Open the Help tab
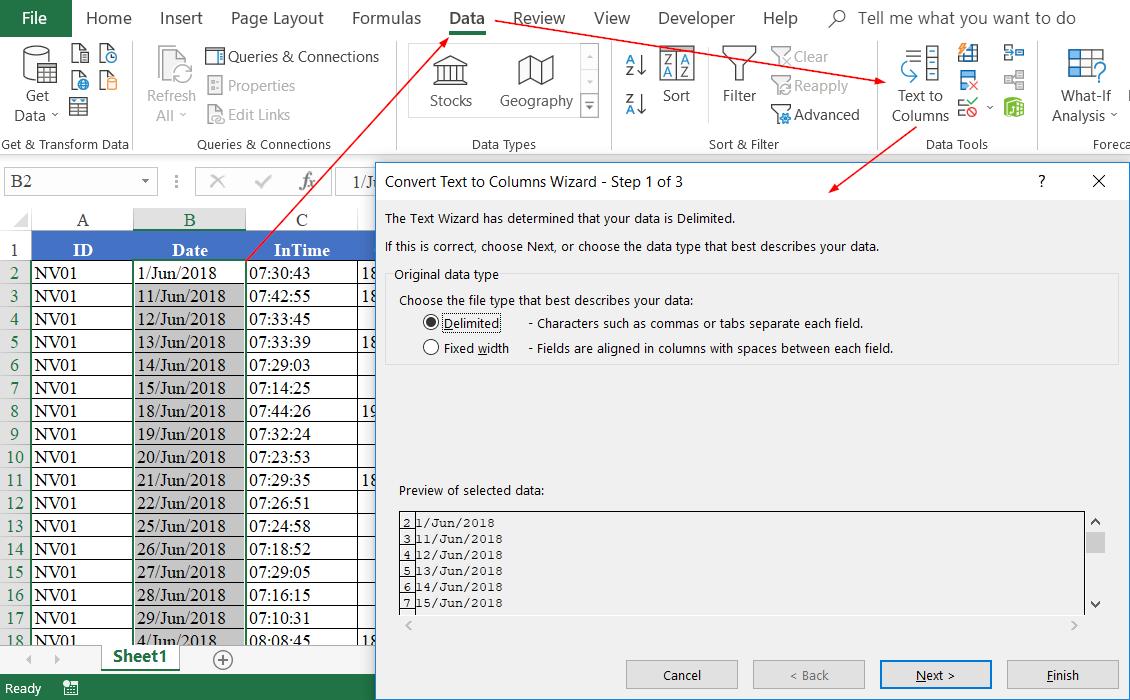The width and height of the screenshot is (1130, 700). (780, 18)
